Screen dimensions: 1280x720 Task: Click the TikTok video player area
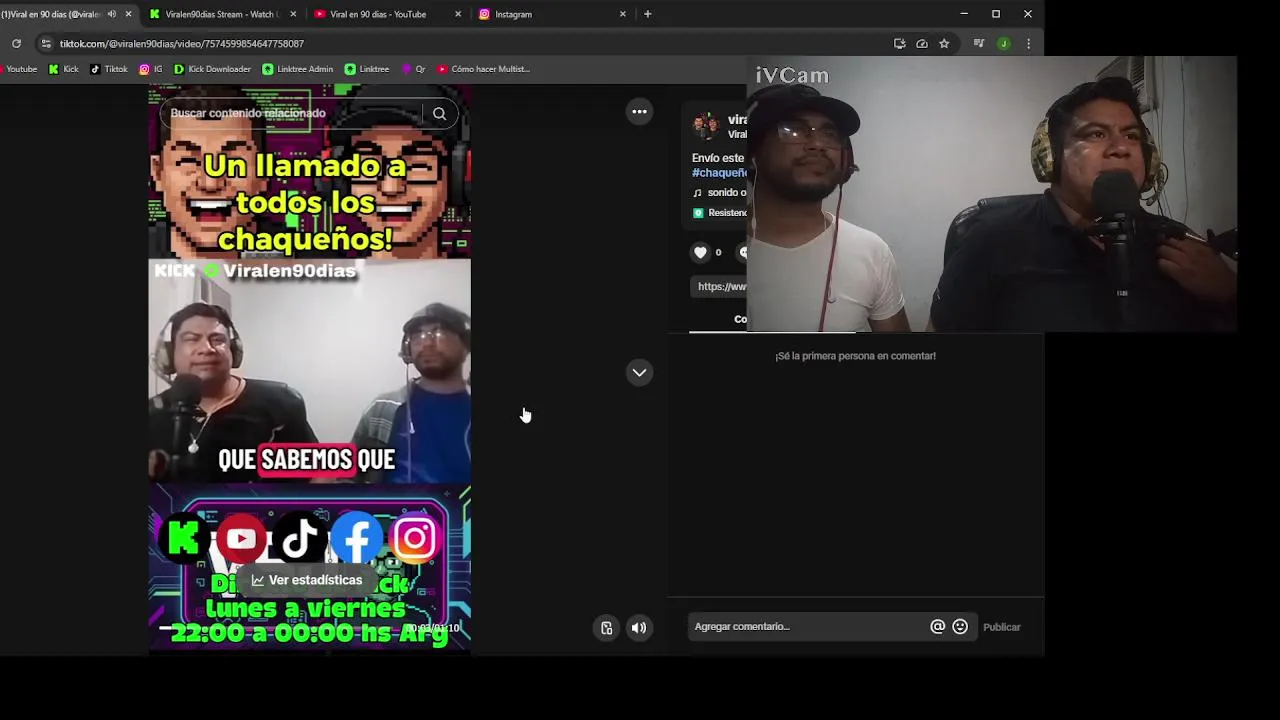click(309, 370)
